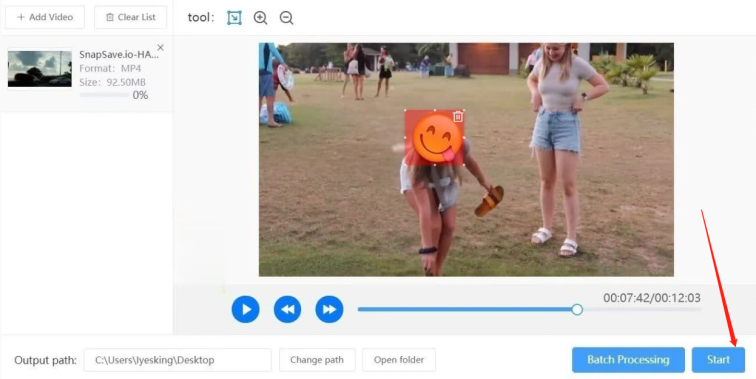Click the 0% progress bar of the video

104,95
